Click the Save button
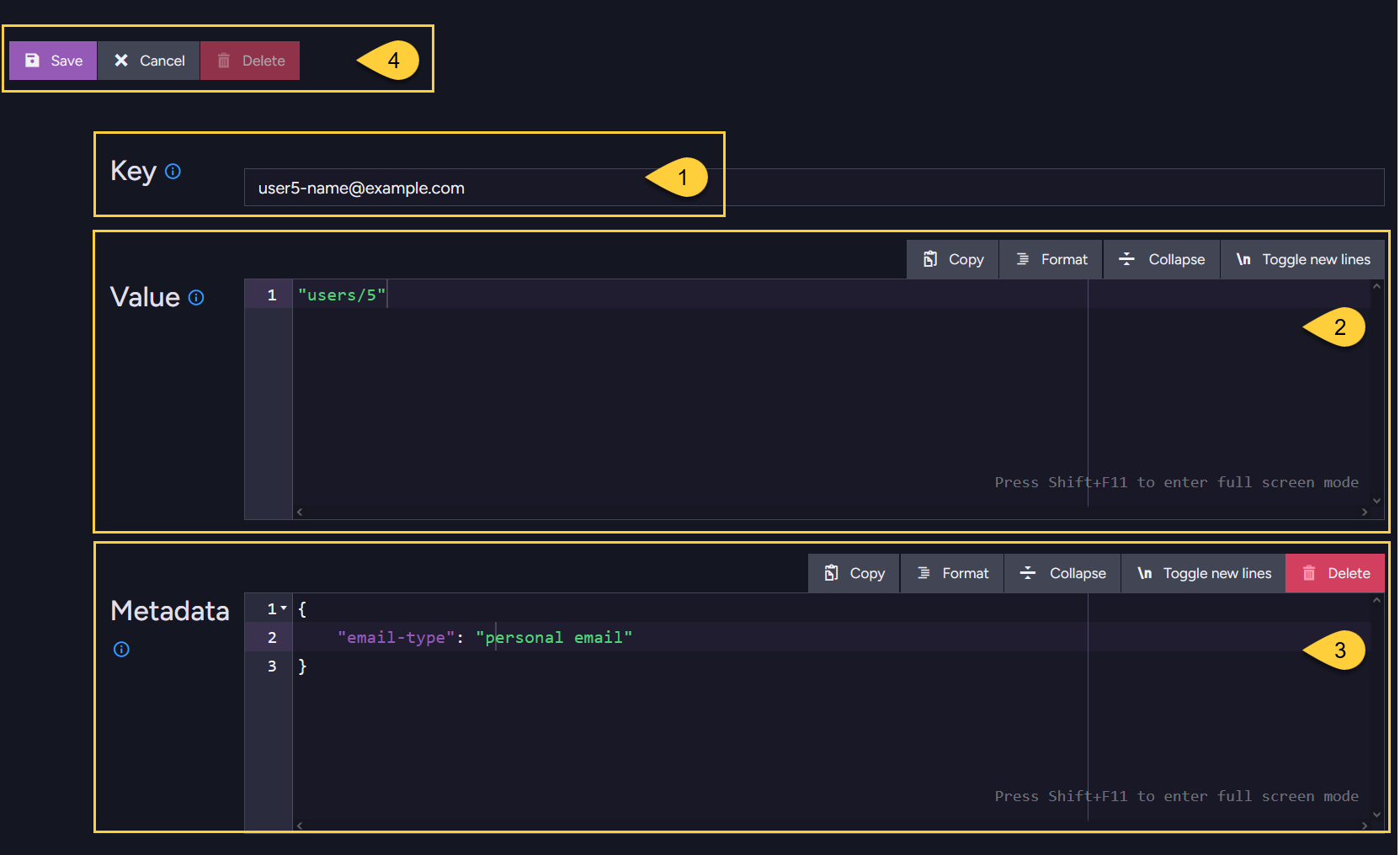The width and height of the screenshot is (1400, 855). point(53,61)
